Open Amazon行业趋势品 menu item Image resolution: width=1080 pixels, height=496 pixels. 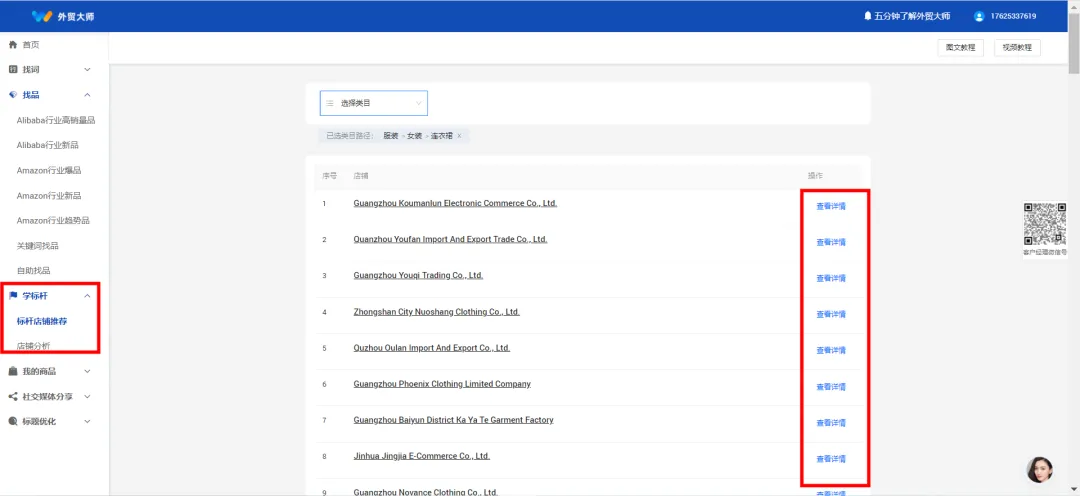pyautogui.click(x=53, y=220)
